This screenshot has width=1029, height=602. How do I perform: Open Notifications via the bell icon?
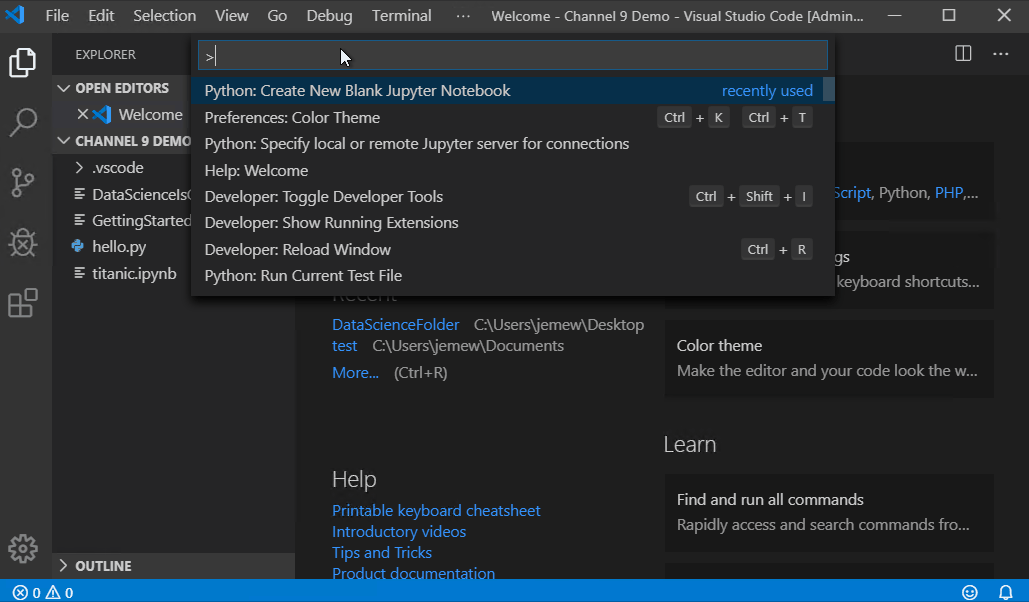(1007, 592)
